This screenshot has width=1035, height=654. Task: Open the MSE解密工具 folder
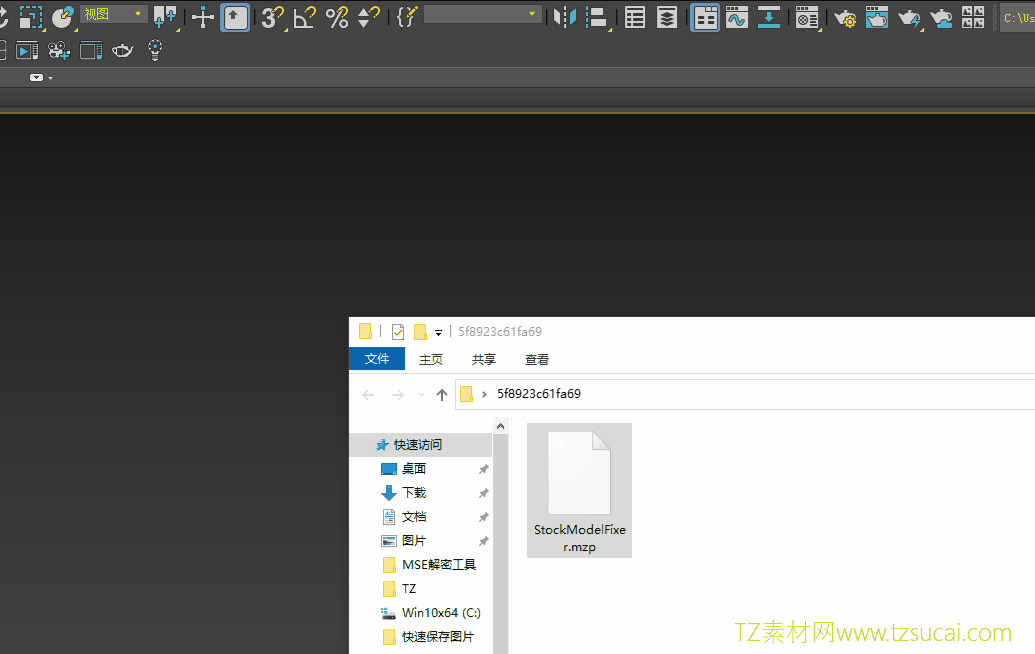[438, 565]
